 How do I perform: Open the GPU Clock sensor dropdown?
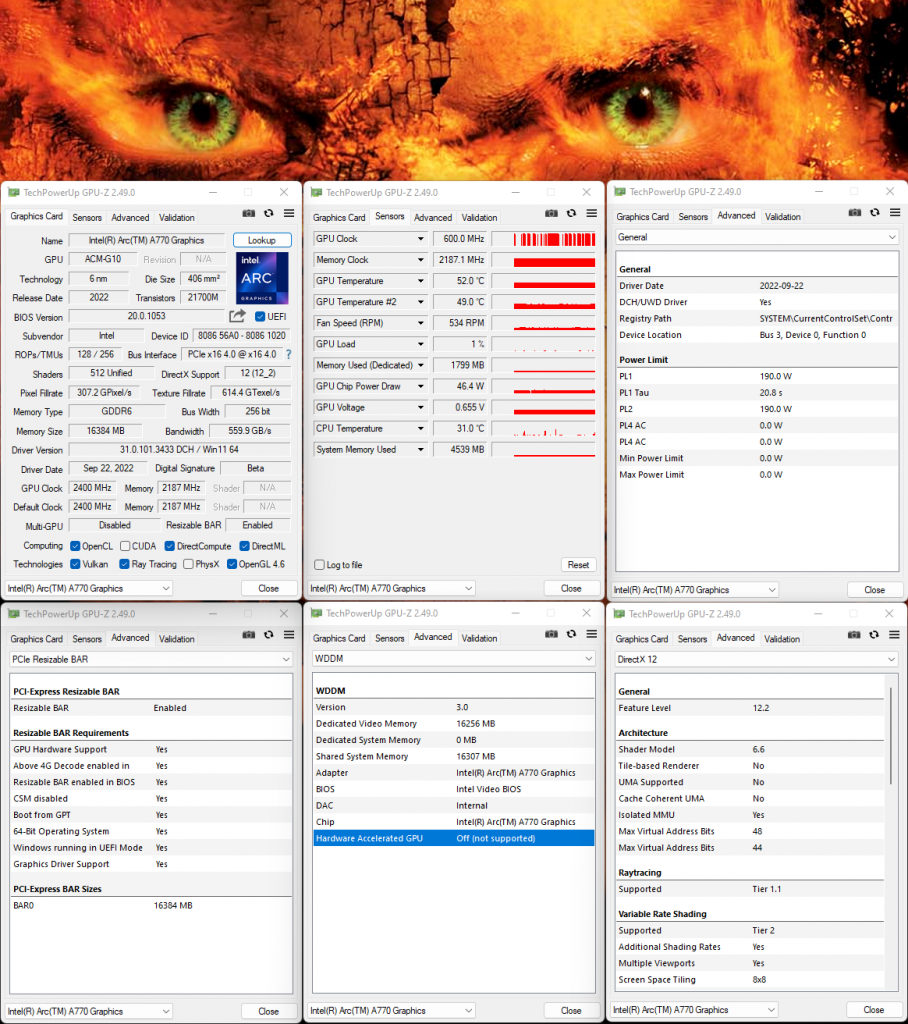(x=421, y=239)
